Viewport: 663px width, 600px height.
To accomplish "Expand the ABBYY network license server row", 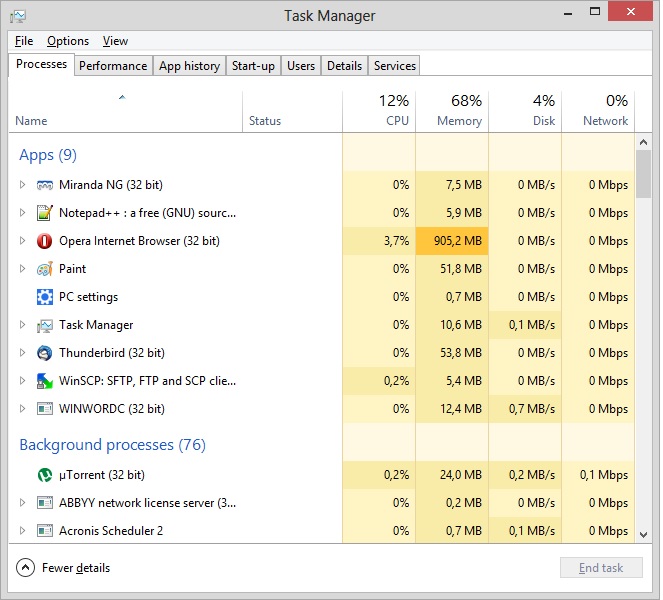I will tap(23, 503).
